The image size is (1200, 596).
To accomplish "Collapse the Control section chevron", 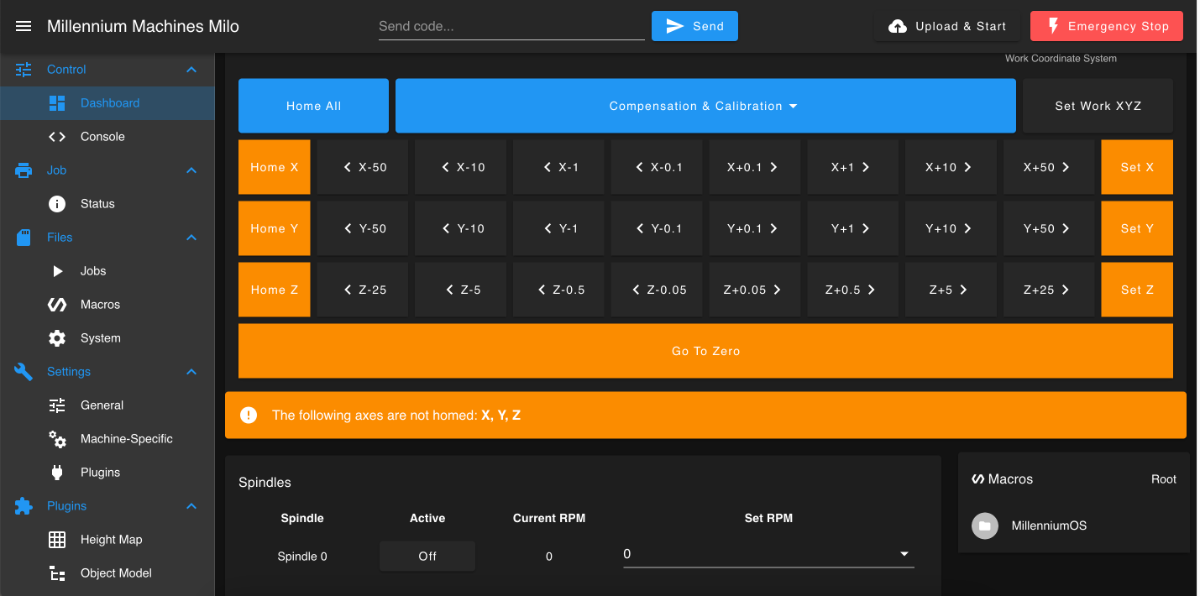I will (x=191, y=69).
